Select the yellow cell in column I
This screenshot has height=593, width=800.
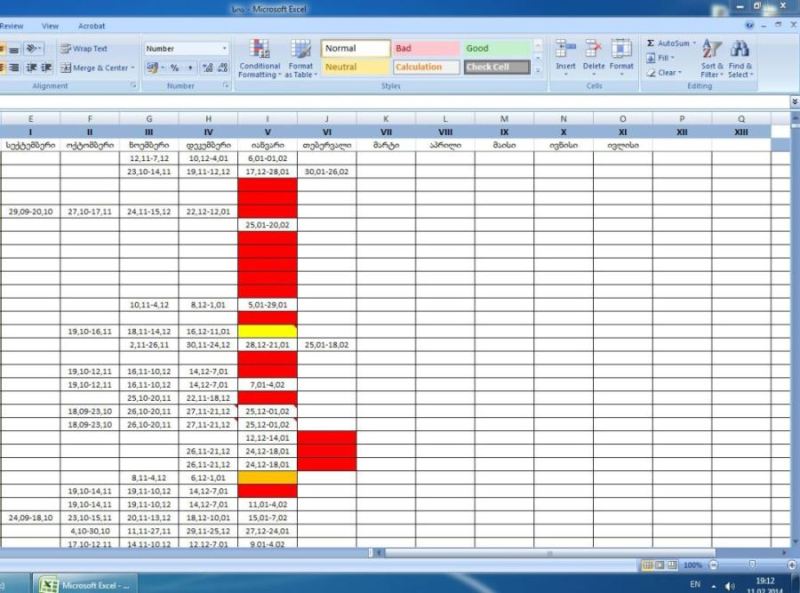pos(267,331)
